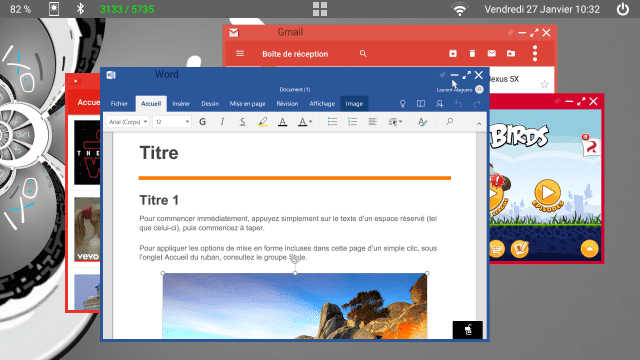Toggle bold (G) formatting in Word
The width and height of the screenshot is (640, 360).
pyautogui.click(x=202, y=122)
